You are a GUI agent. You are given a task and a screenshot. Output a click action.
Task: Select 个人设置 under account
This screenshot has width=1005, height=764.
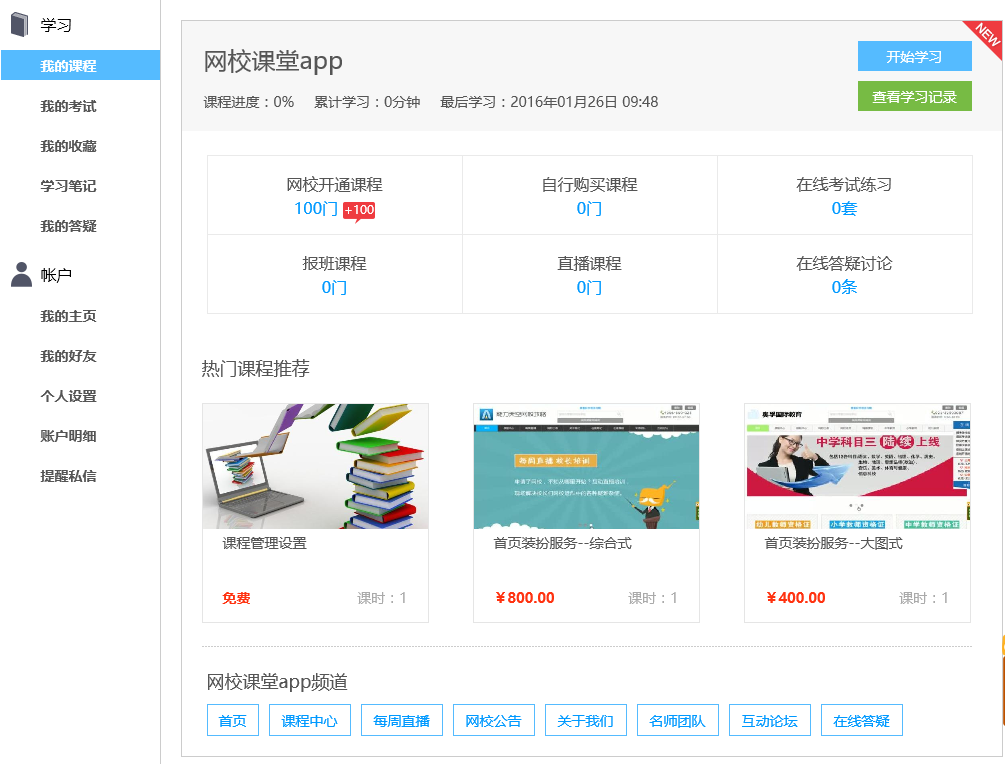point(68,396)
